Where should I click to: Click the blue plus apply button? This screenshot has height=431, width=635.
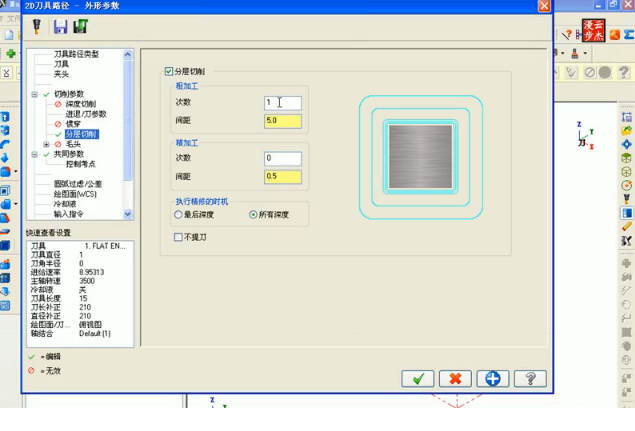(492, 379)
